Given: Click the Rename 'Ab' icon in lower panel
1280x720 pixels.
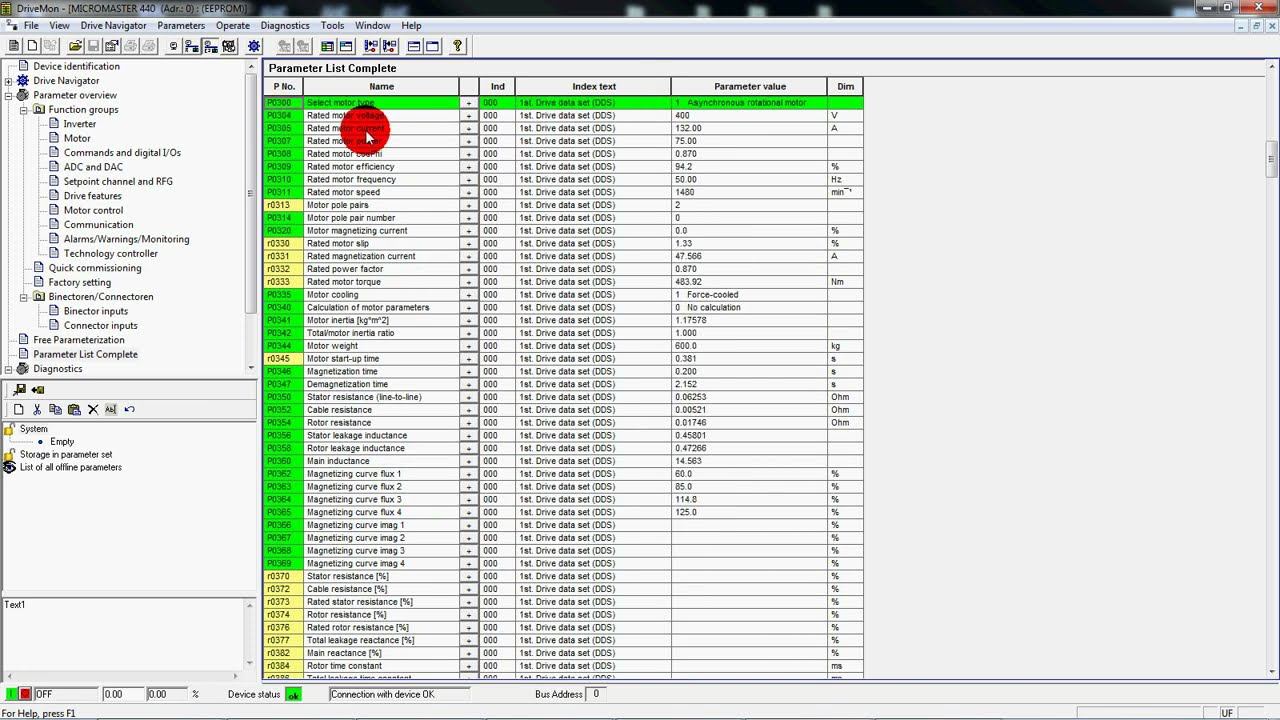Looking at the screenshot, I should [110, 409].
